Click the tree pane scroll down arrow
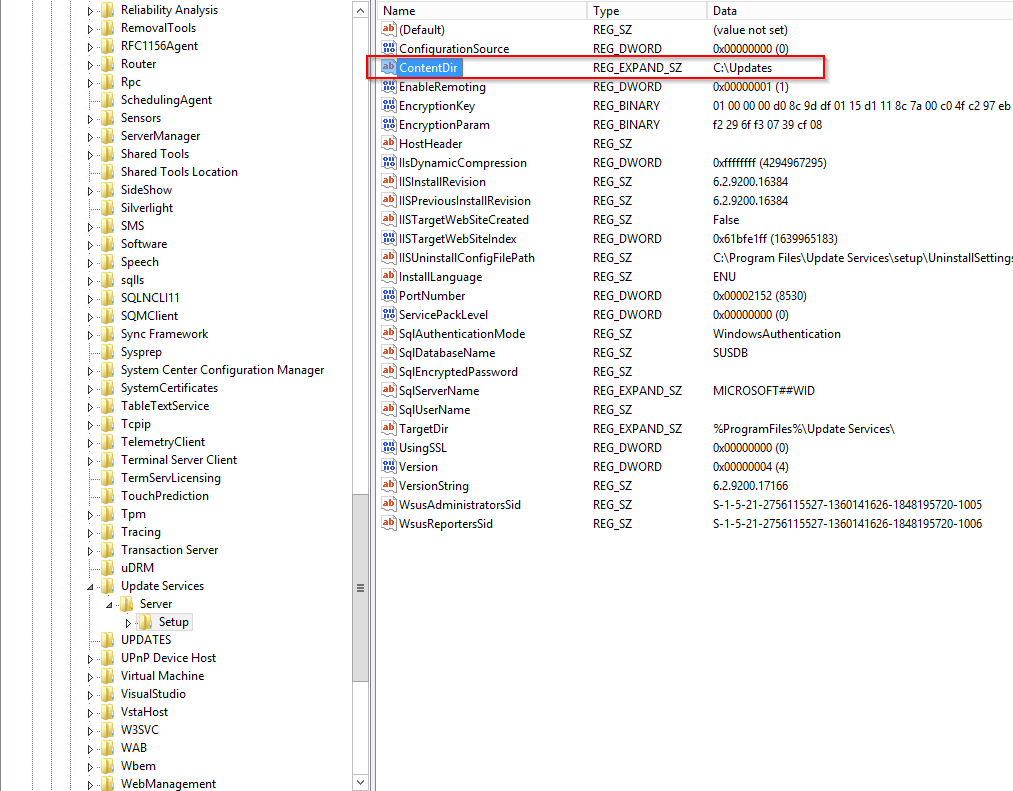 [x=360, y=782]
